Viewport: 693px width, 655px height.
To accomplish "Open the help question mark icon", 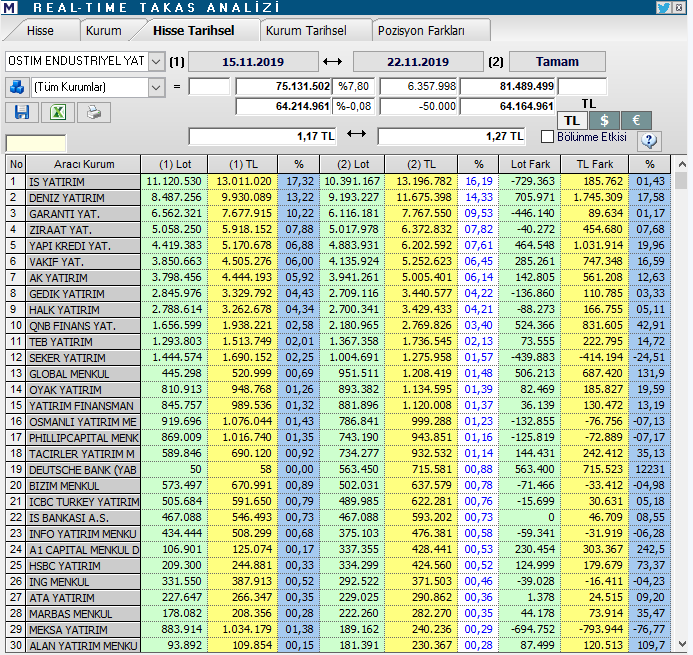I will pyautogui.click(x=649, y=141).
